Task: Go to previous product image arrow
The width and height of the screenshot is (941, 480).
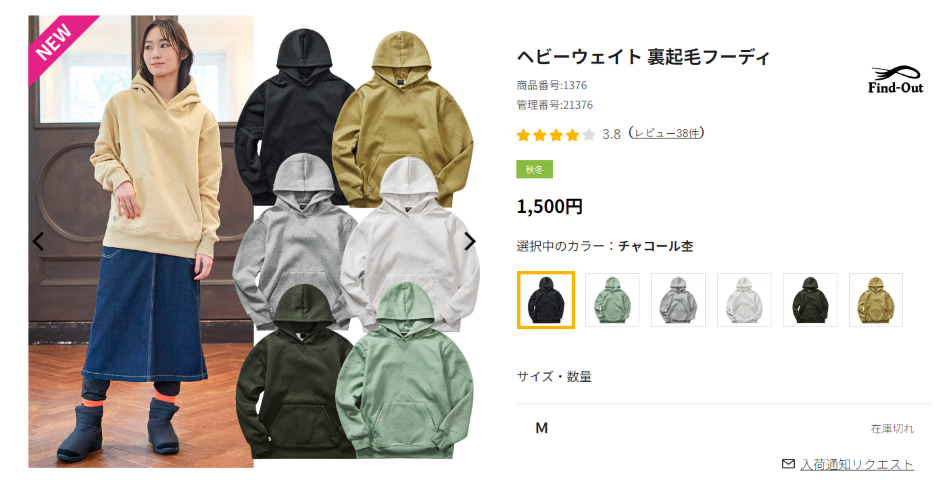Action: tap(38, 241)
